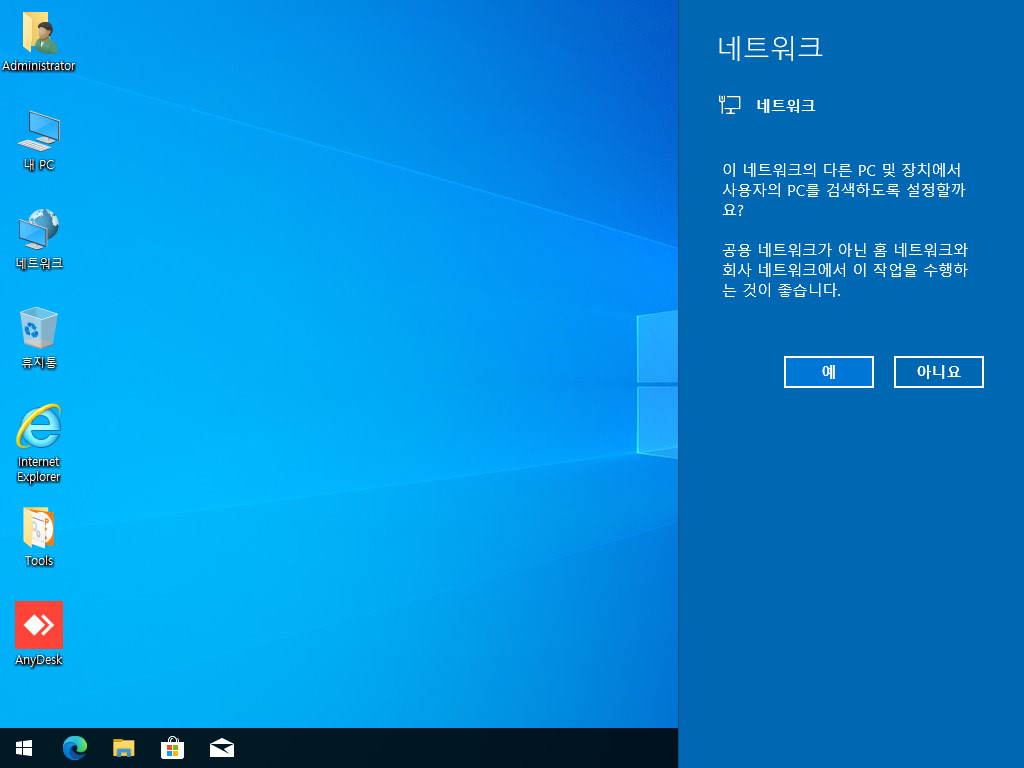Select the Internet Explorer desktop icon

point(39,443)
